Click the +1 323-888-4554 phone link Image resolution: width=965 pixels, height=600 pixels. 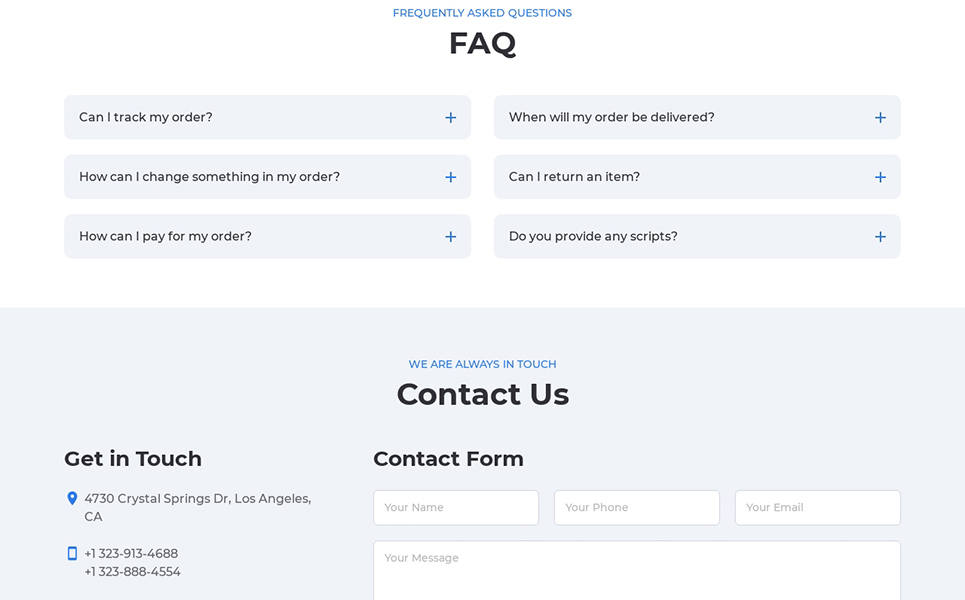point(132,572)
